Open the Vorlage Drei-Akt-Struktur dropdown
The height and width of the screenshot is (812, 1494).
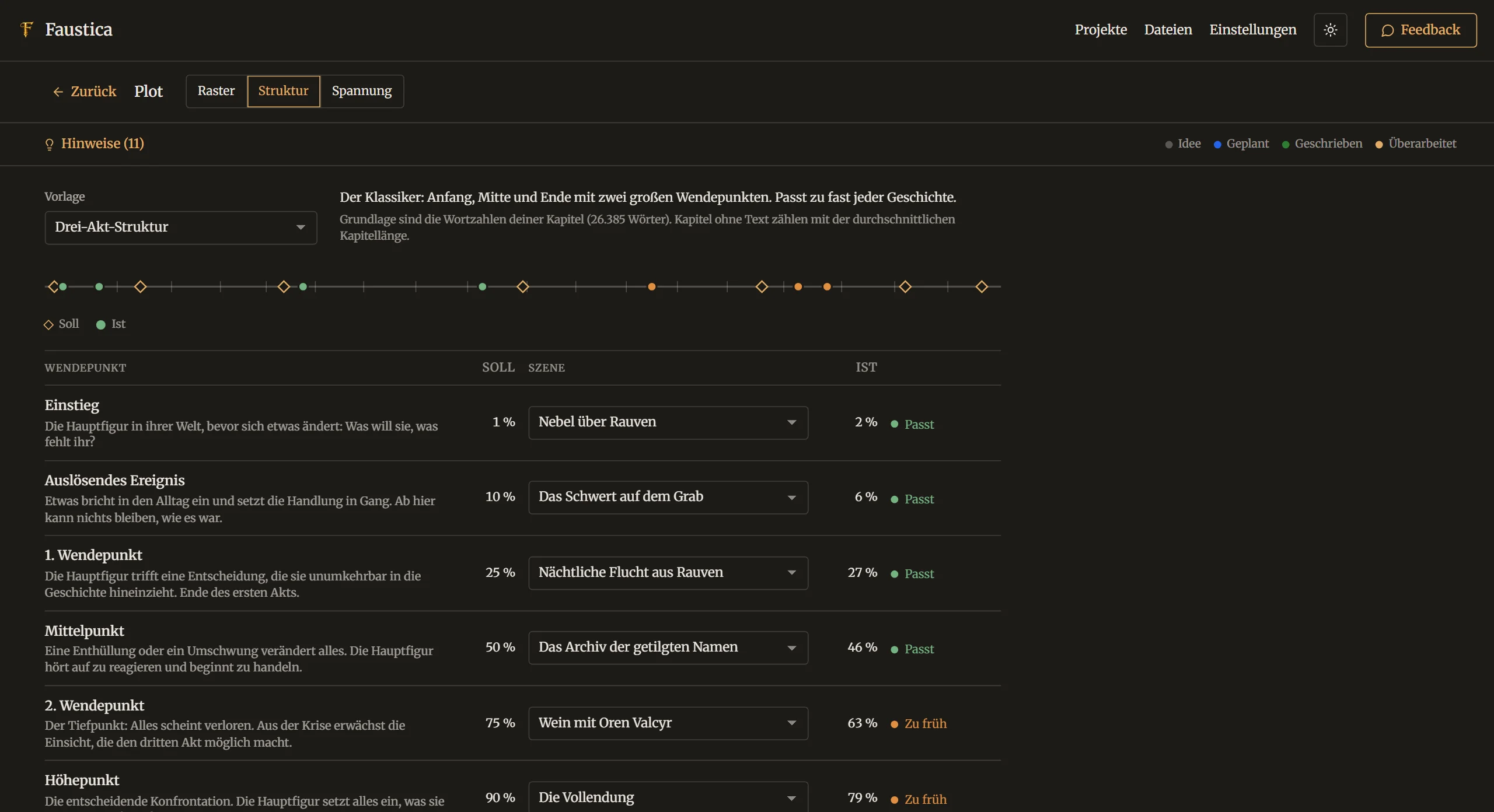(181, 228)
